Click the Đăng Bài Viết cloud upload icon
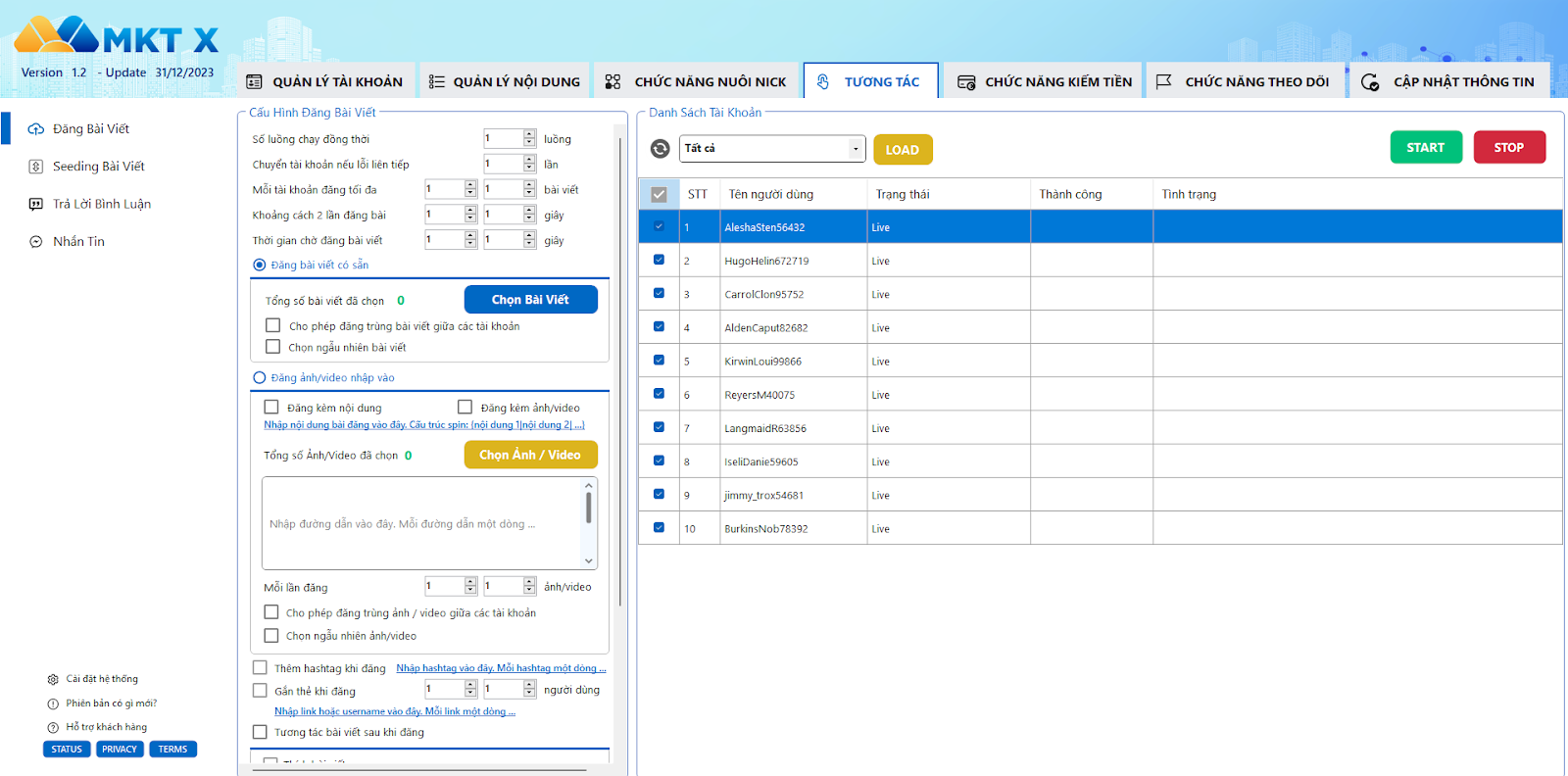This screenshot has width=1568, height=776. tap(36, 129)
